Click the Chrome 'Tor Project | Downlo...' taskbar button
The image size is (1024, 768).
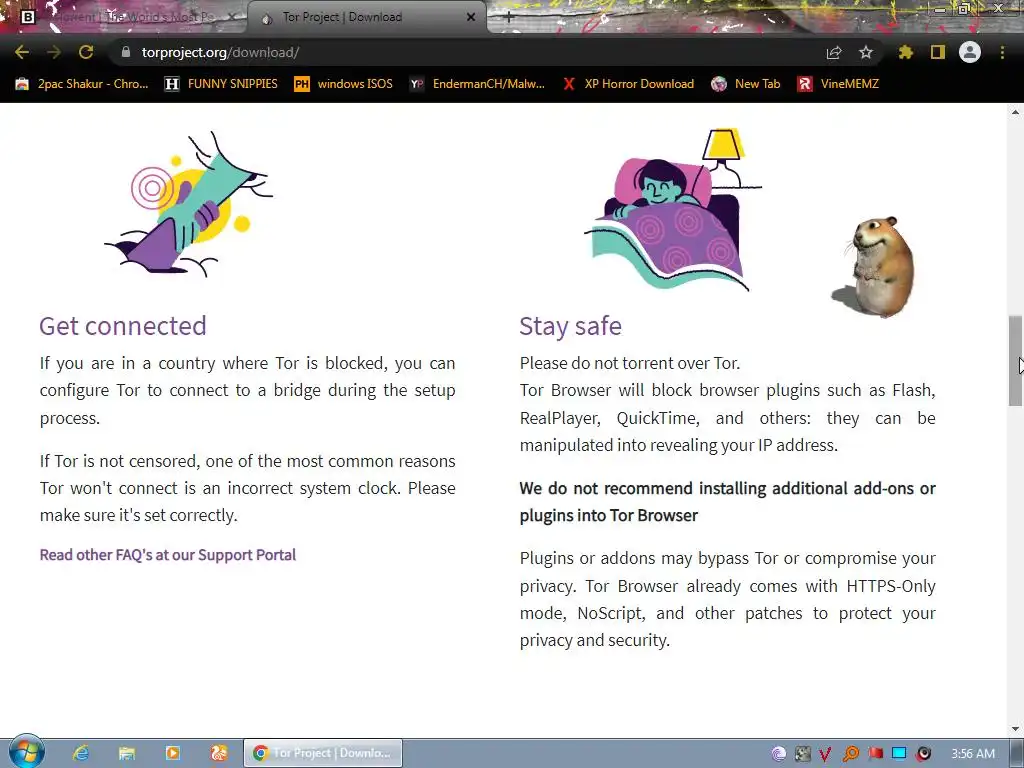click(x=323, y=753)
